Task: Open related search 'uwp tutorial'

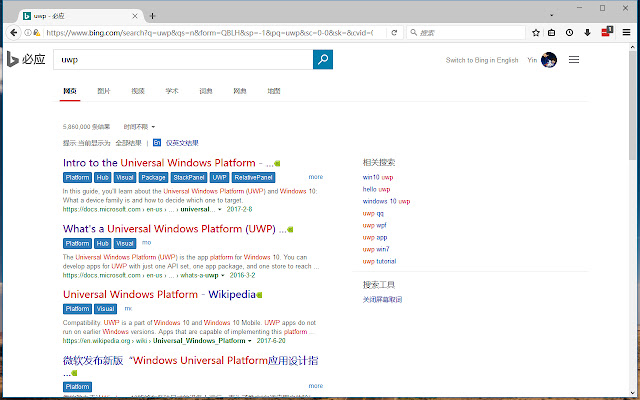Action: [x=379, y=261]
